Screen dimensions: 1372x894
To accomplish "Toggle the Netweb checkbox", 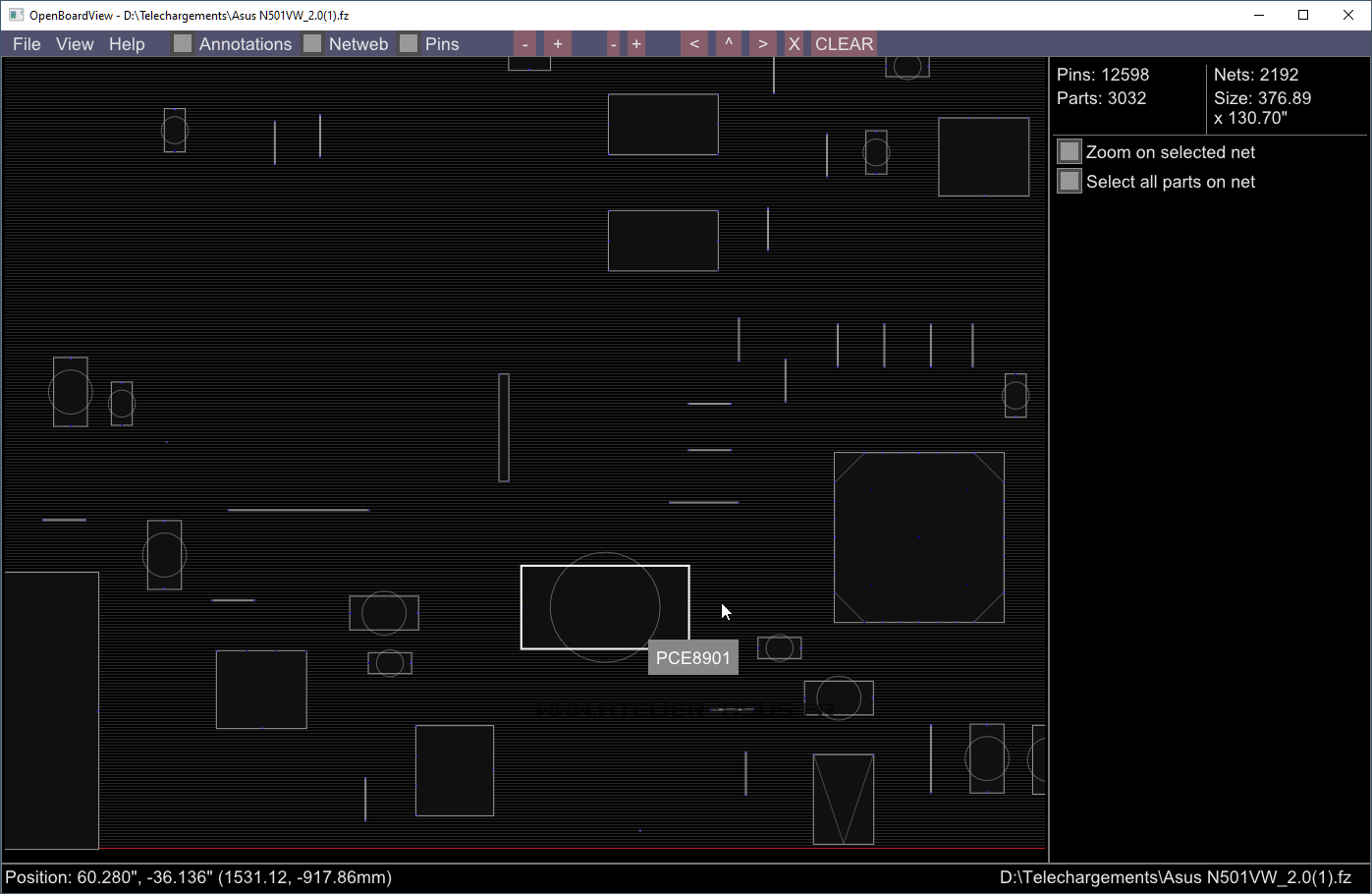I will (312, 44).
